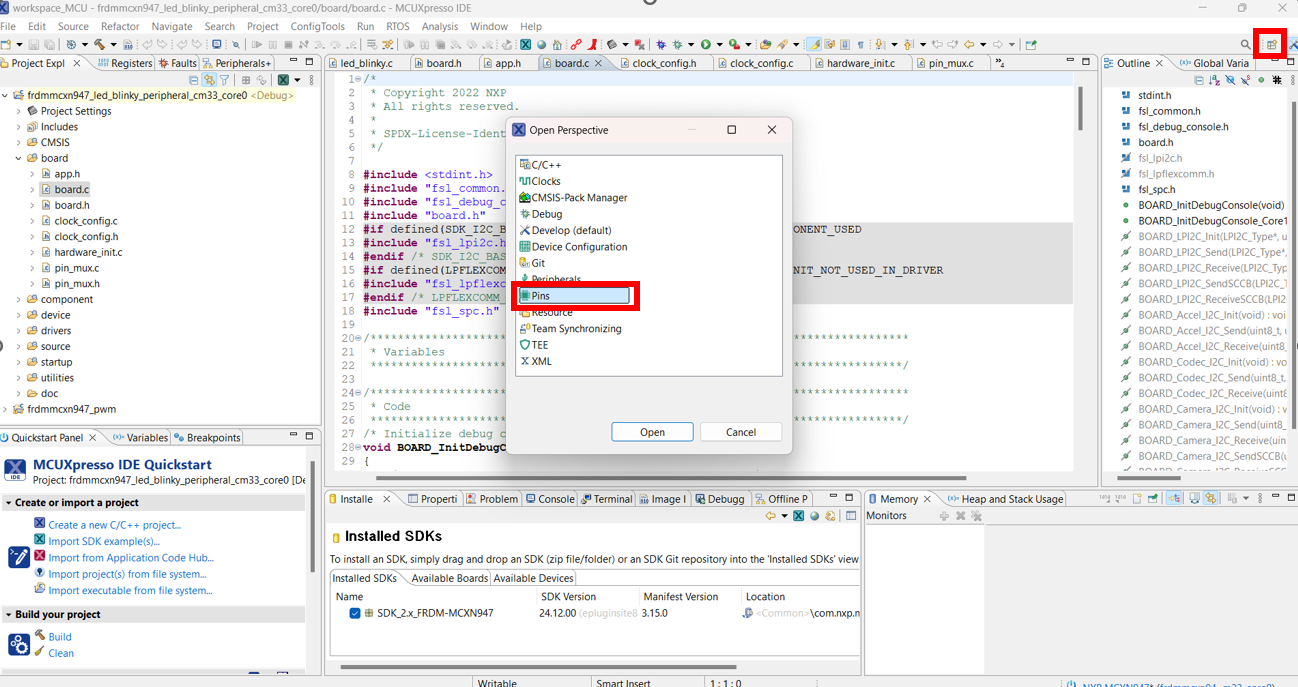Select Pins in the Open Perspective list
The width and height of the screenshot is (1298, 687).
541,296
